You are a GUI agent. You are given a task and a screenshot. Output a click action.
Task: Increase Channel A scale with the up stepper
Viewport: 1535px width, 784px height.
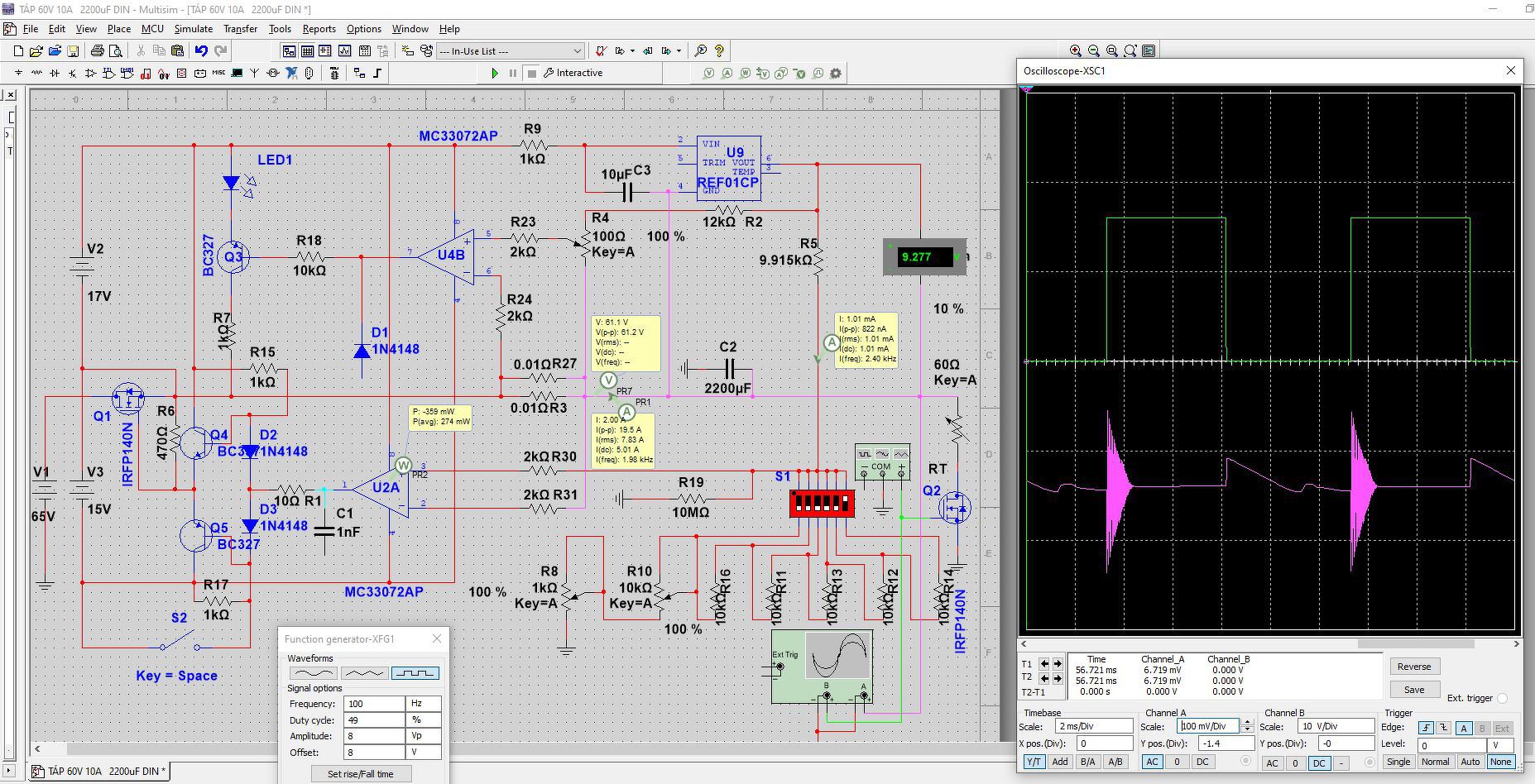1247,723
